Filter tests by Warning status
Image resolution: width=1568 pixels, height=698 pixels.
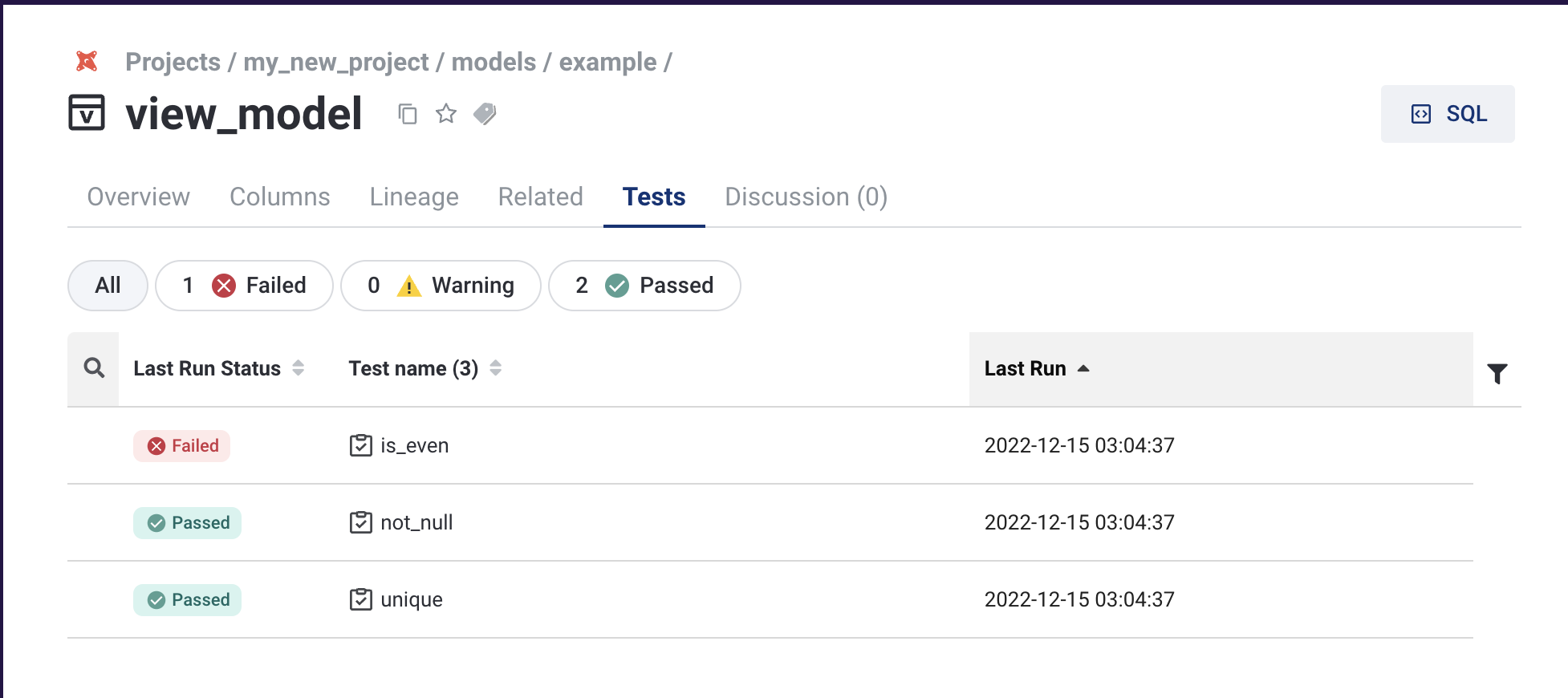click(x=441, y=286)
